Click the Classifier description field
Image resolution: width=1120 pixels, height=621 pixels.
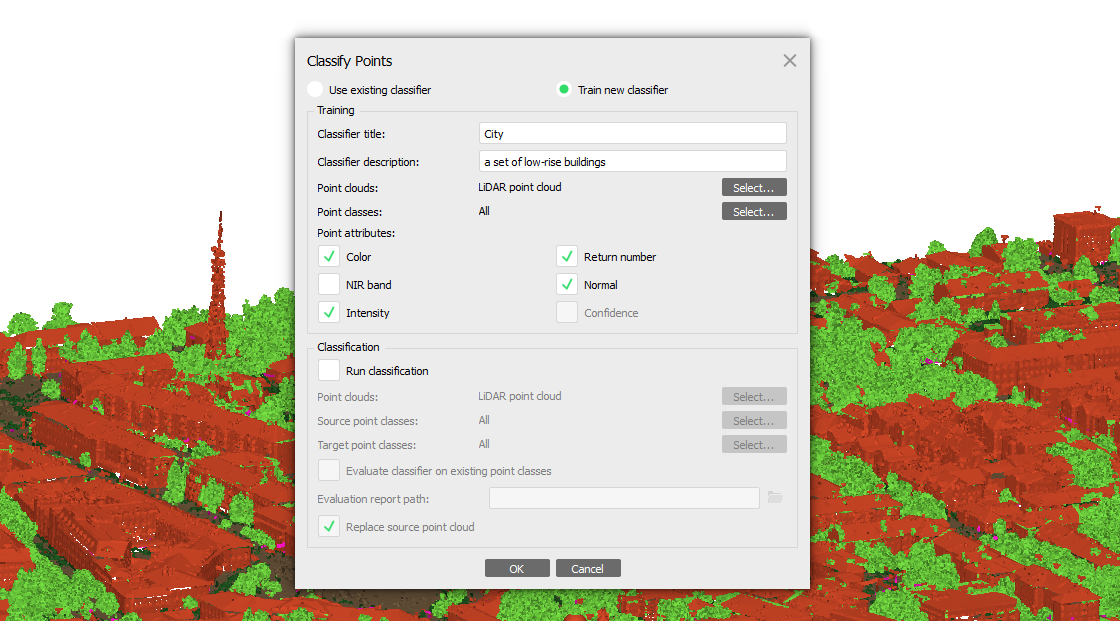(632, 162)
